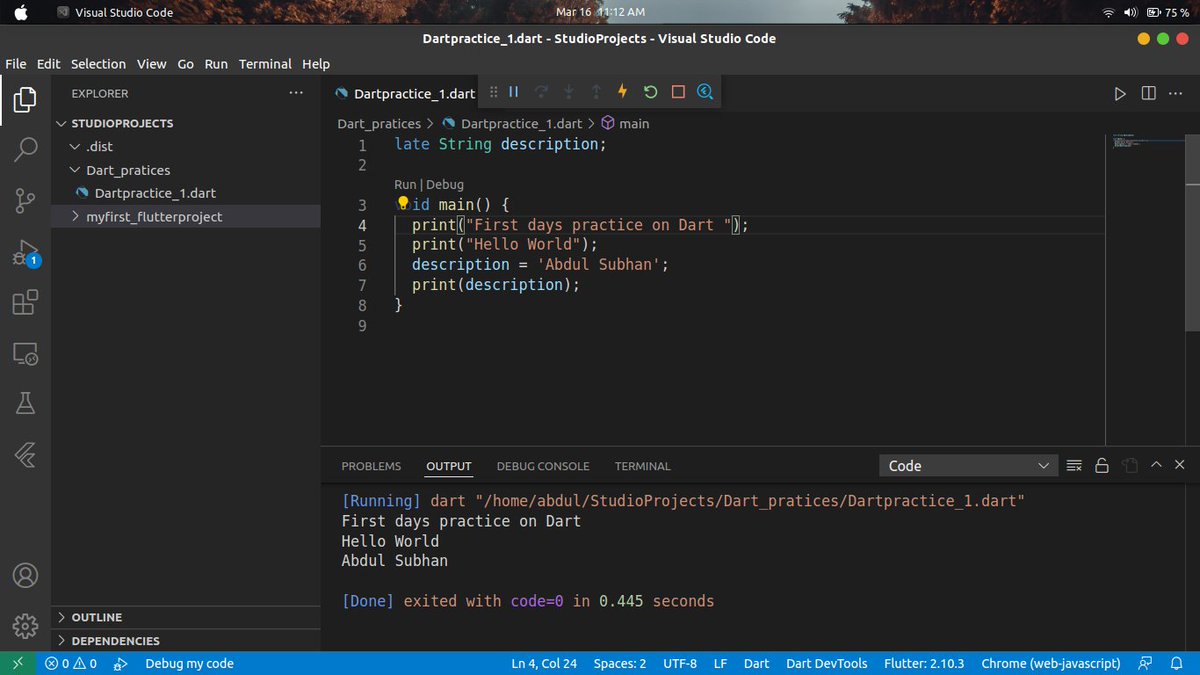
Task: Show code actions via the lightbulb
Action: pyautogui.click(x=403, y=203)
